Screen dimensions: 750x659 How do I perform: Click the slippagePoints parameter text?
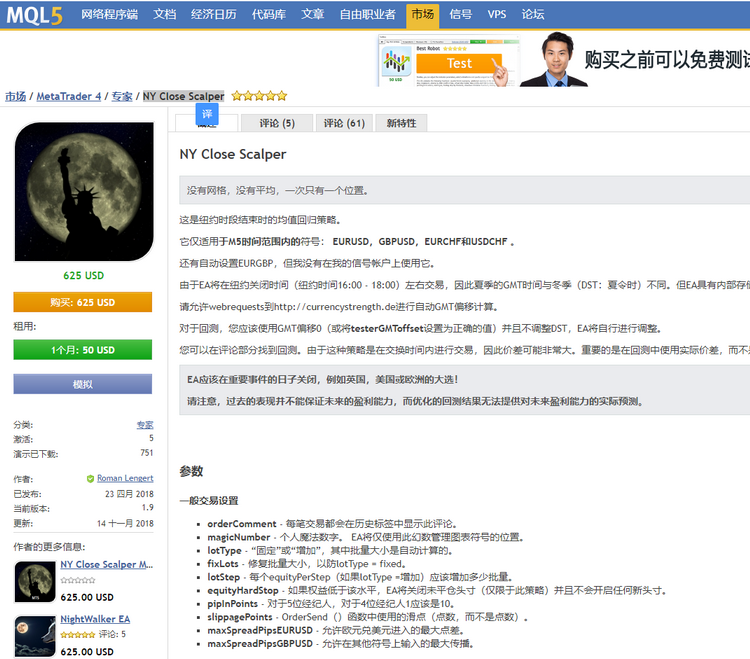[240, 617]
